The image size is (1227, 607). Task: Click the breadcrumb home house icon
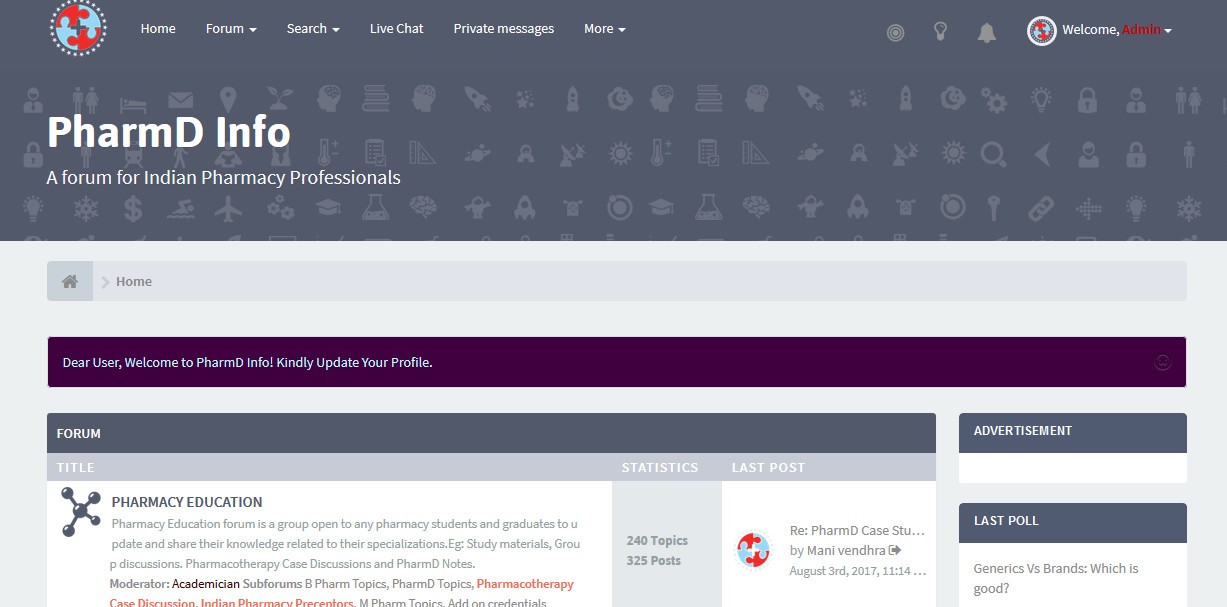pyautogui.click(x=70, y=281)
